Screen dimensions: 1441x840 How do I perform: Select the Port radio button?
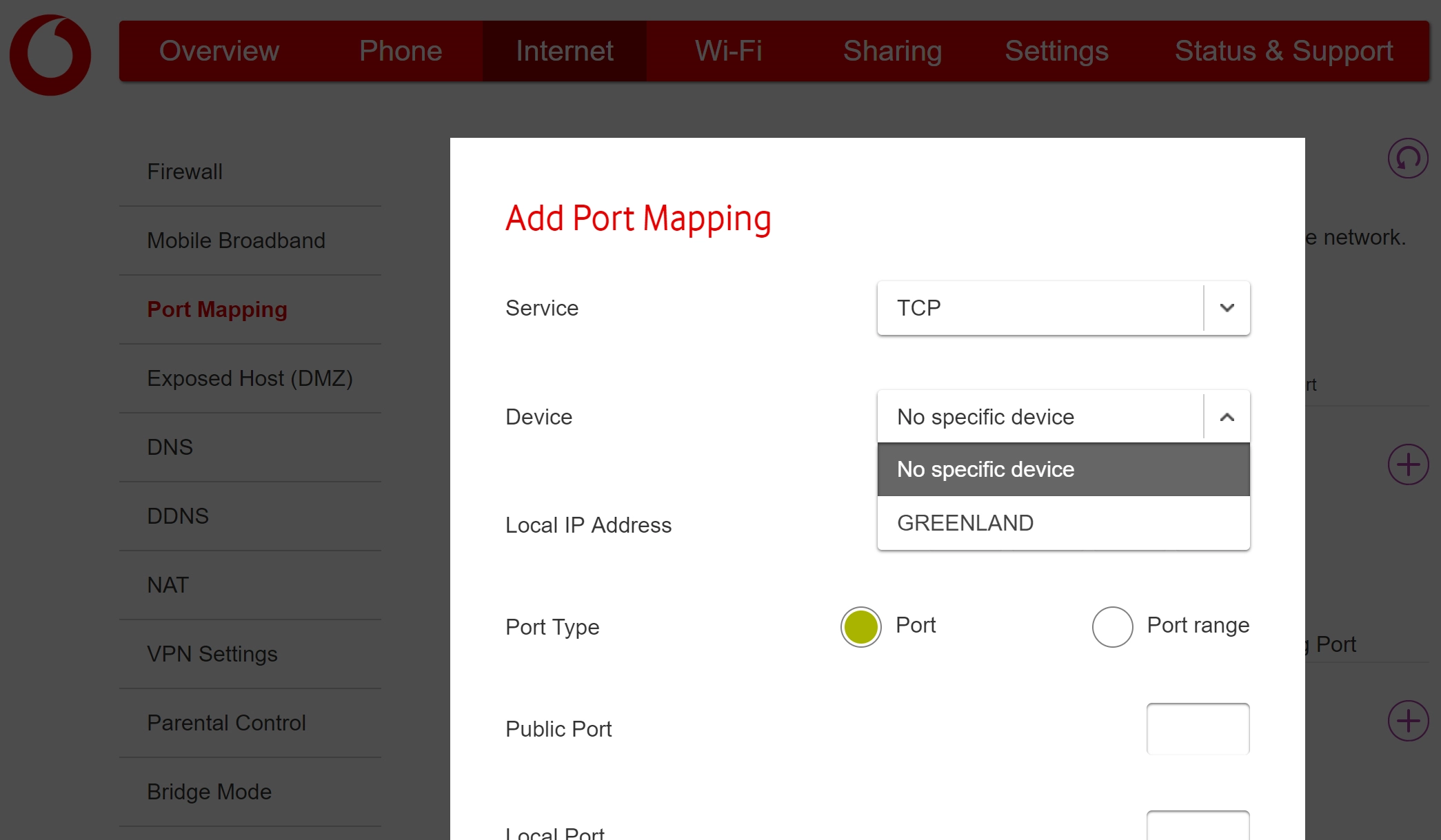860,626
